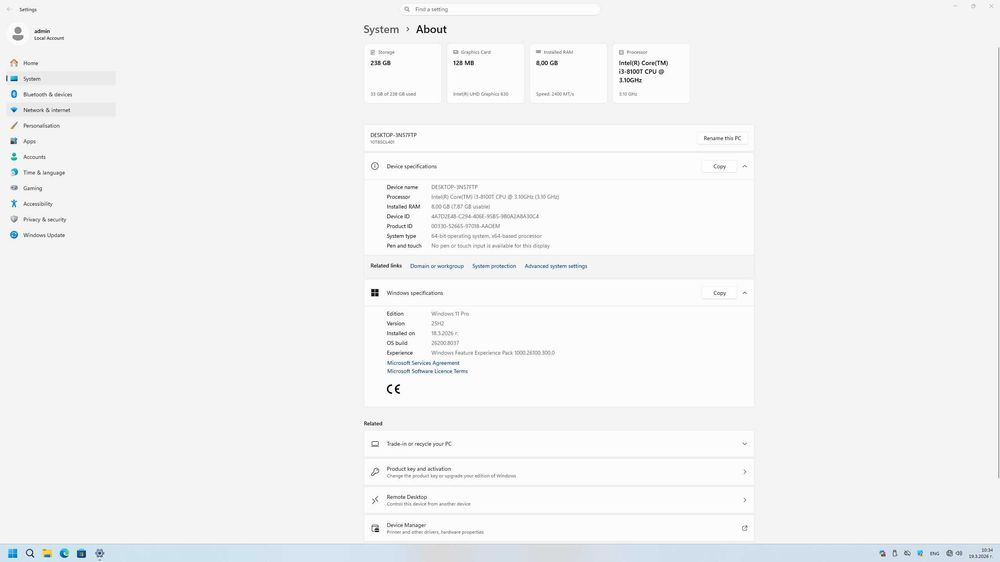Open the Windows Start menu
1000x562 pixels.
[x=12, y=553]
